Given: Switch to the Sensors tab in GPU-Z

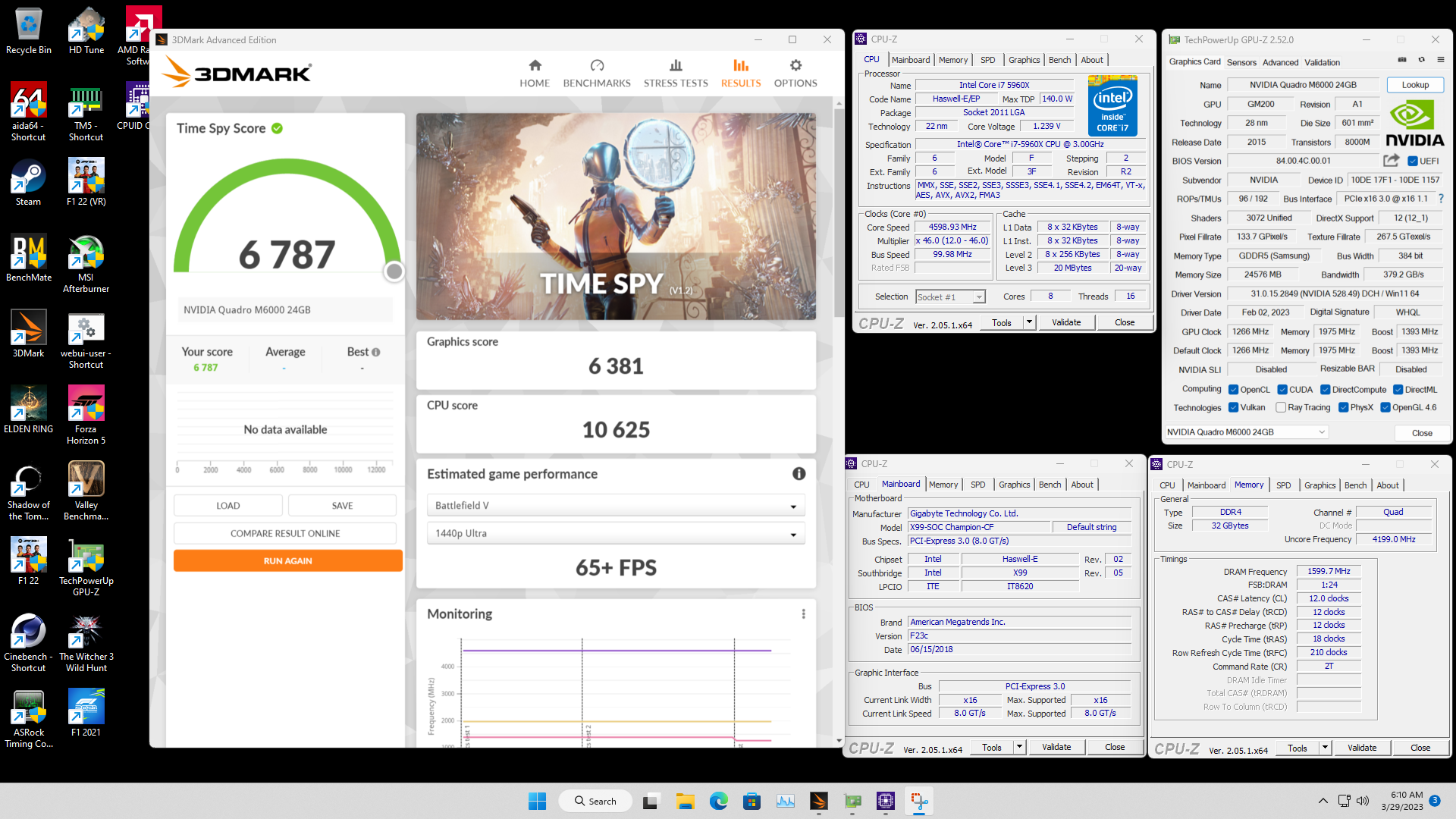Looking at the screenshot, I should (x=1241, y=62).
